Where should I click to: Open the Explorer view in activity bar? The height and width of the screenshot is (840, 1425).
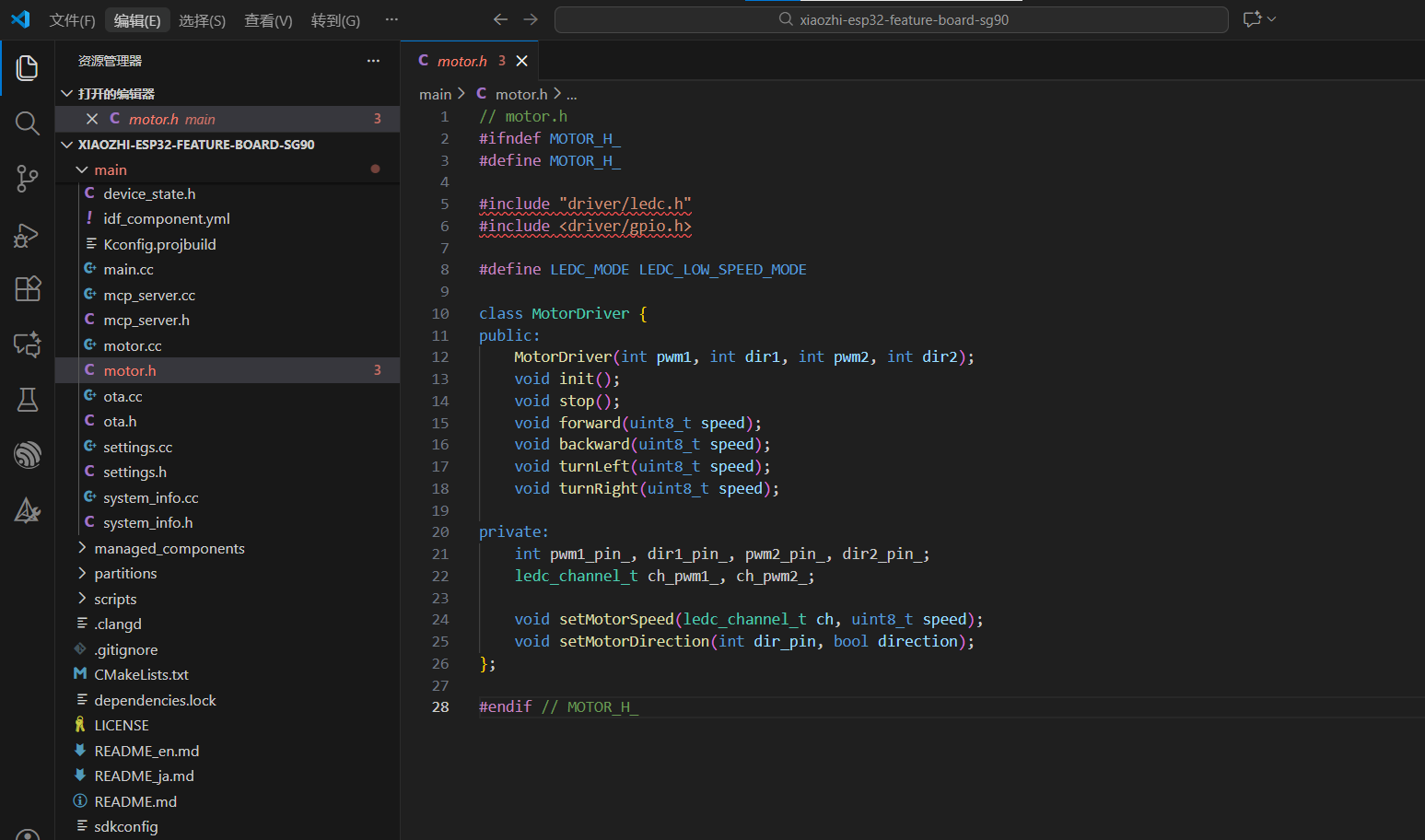[x=27, y=68]
